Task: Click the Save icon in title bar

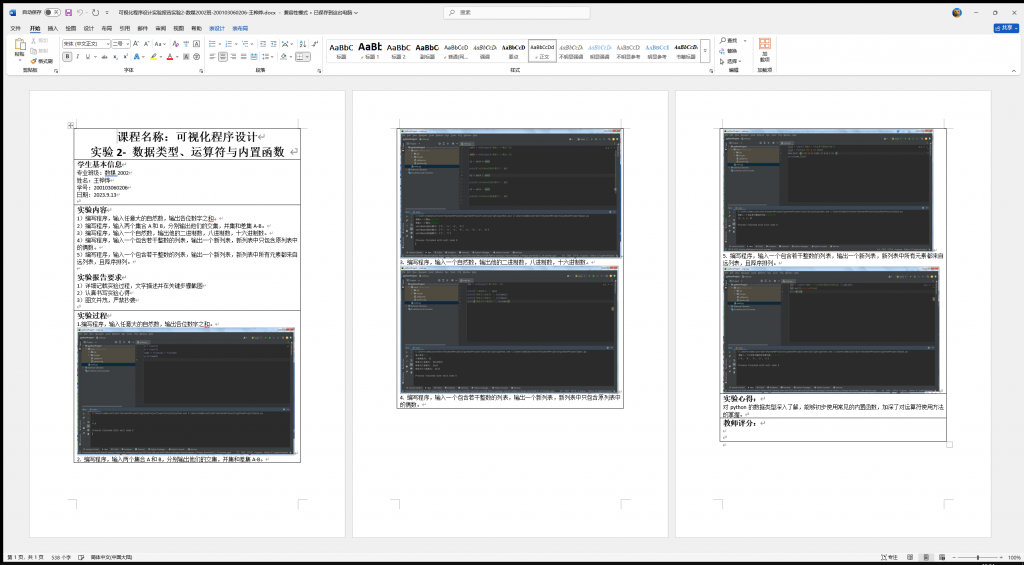Action: click(68, 13)
